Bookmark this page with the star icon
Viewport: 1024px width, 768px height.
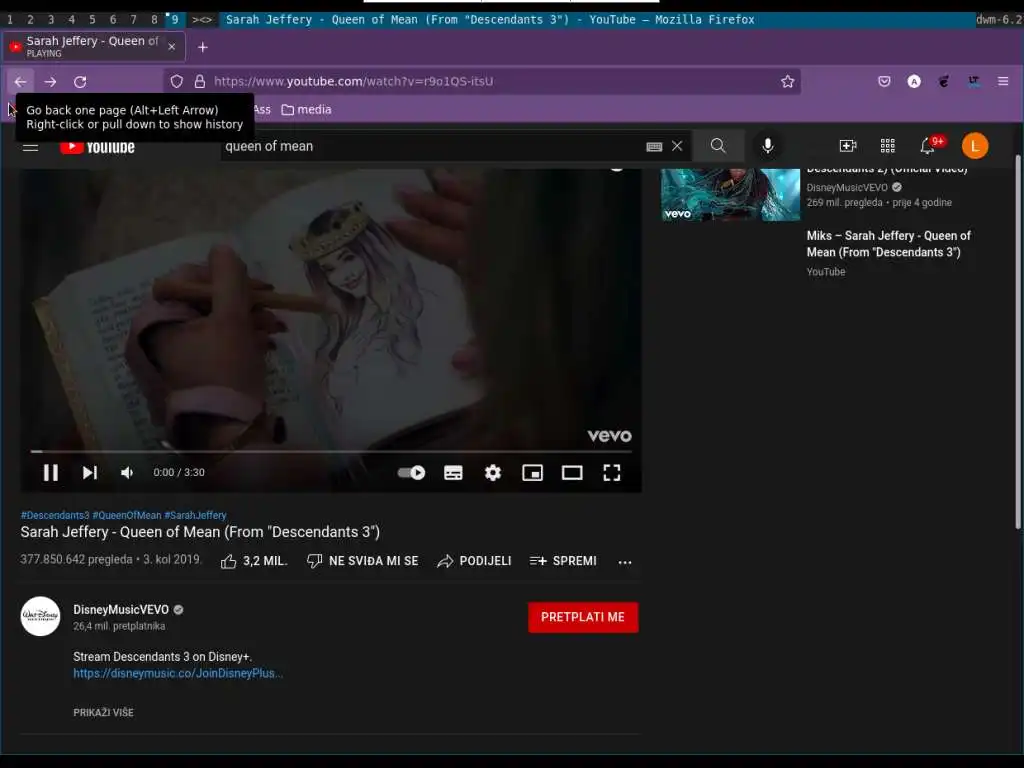coord(788,82)
